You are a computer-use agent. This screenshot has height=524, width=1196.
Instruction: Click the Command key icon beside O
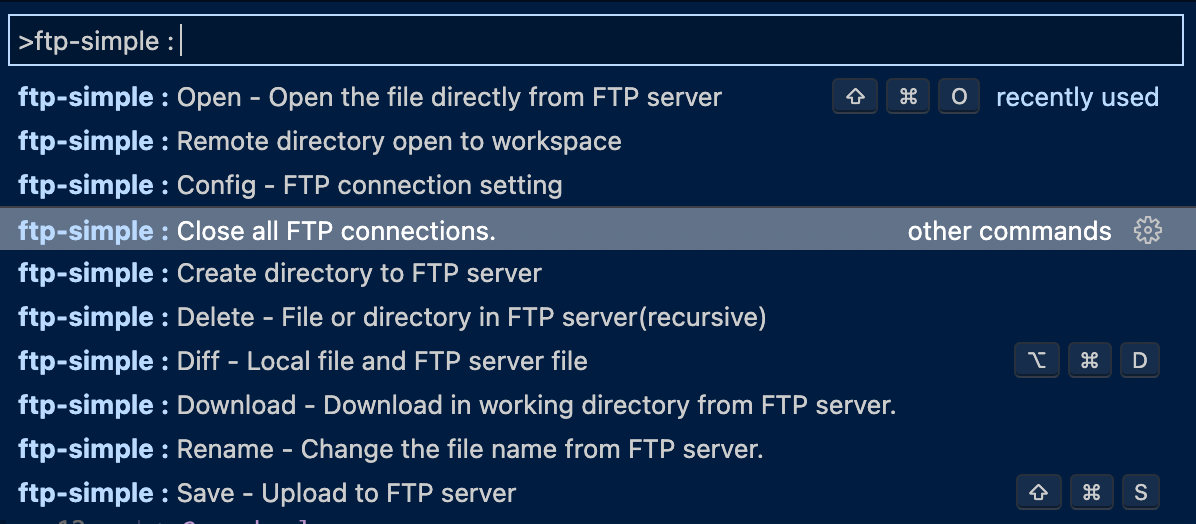coord(908,97)
